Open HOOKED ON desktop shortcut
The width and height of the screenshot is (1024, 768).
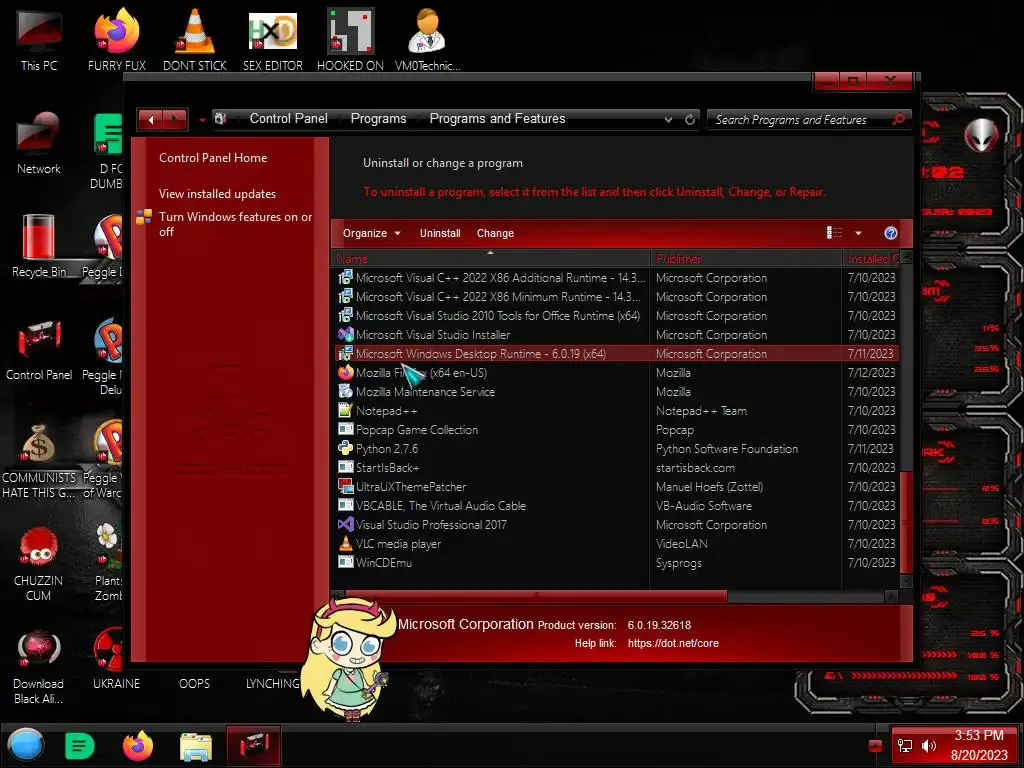coord(350,39)
